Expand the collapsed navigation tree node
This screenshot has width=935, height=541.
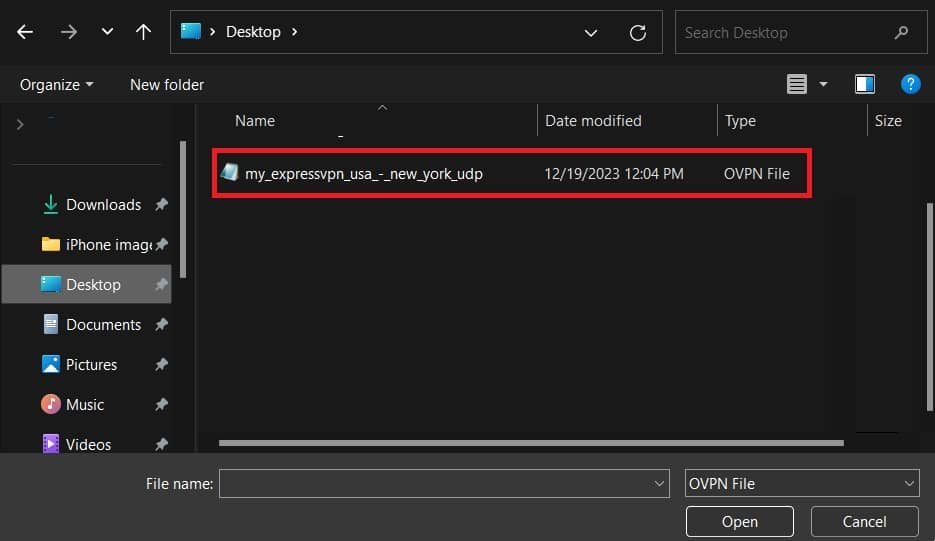(x=20, y=124)
